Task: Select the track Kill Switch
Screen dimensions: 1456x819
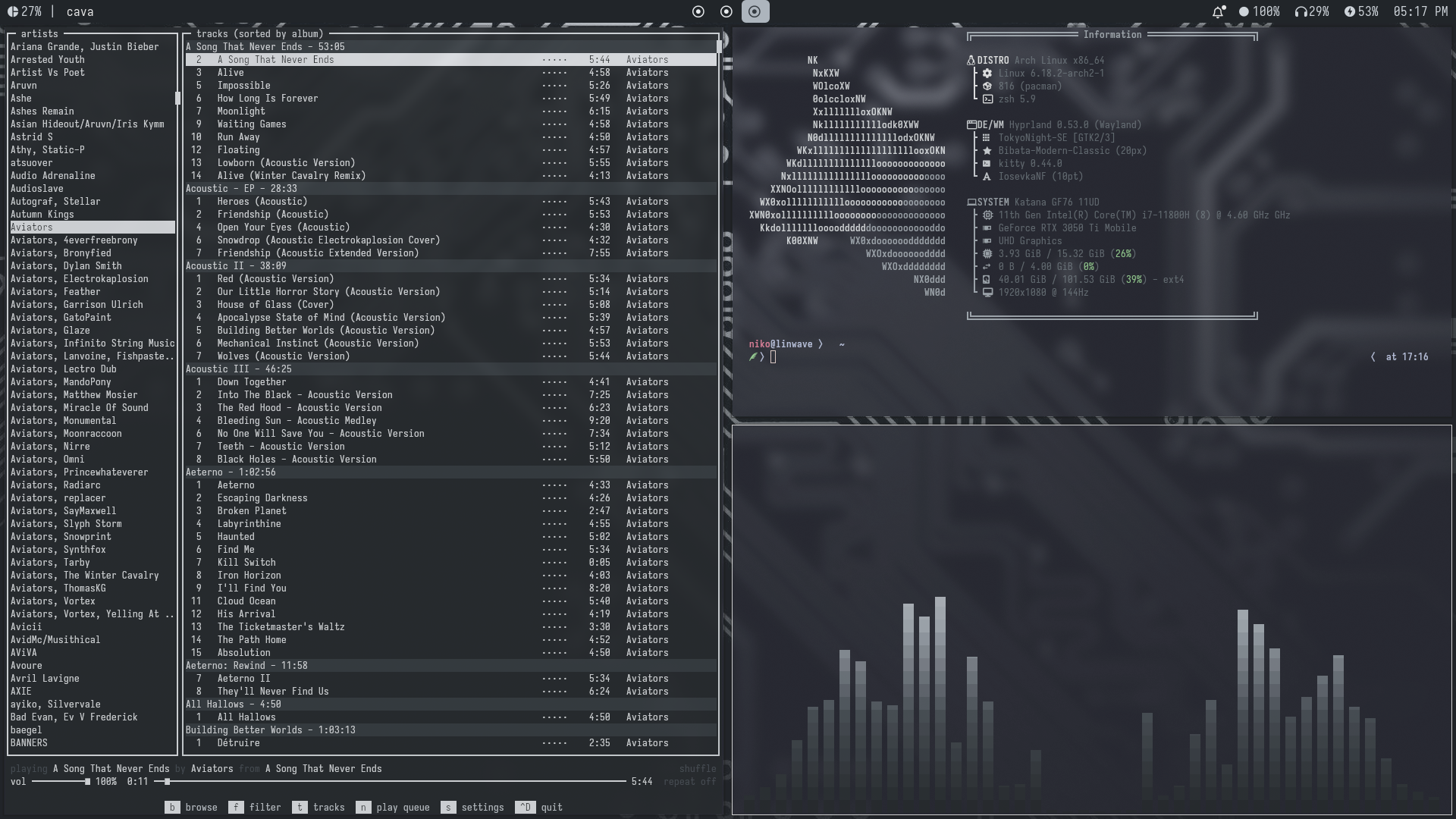Action: (x=246, y=562)
